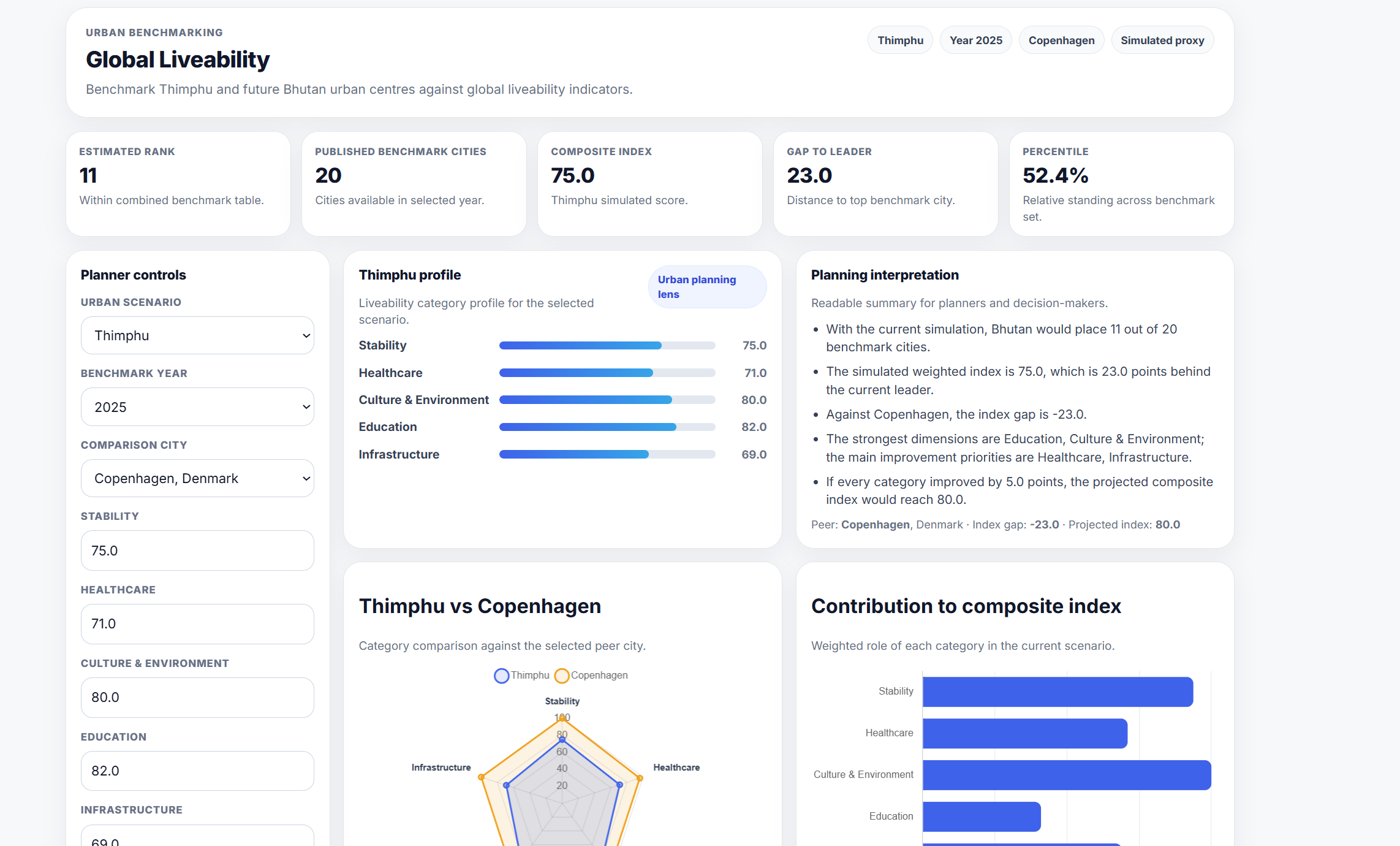Click the Culture & Environment input field
Image resolution: width=1400 pixels, height=846 pixels.
(197, 698)
